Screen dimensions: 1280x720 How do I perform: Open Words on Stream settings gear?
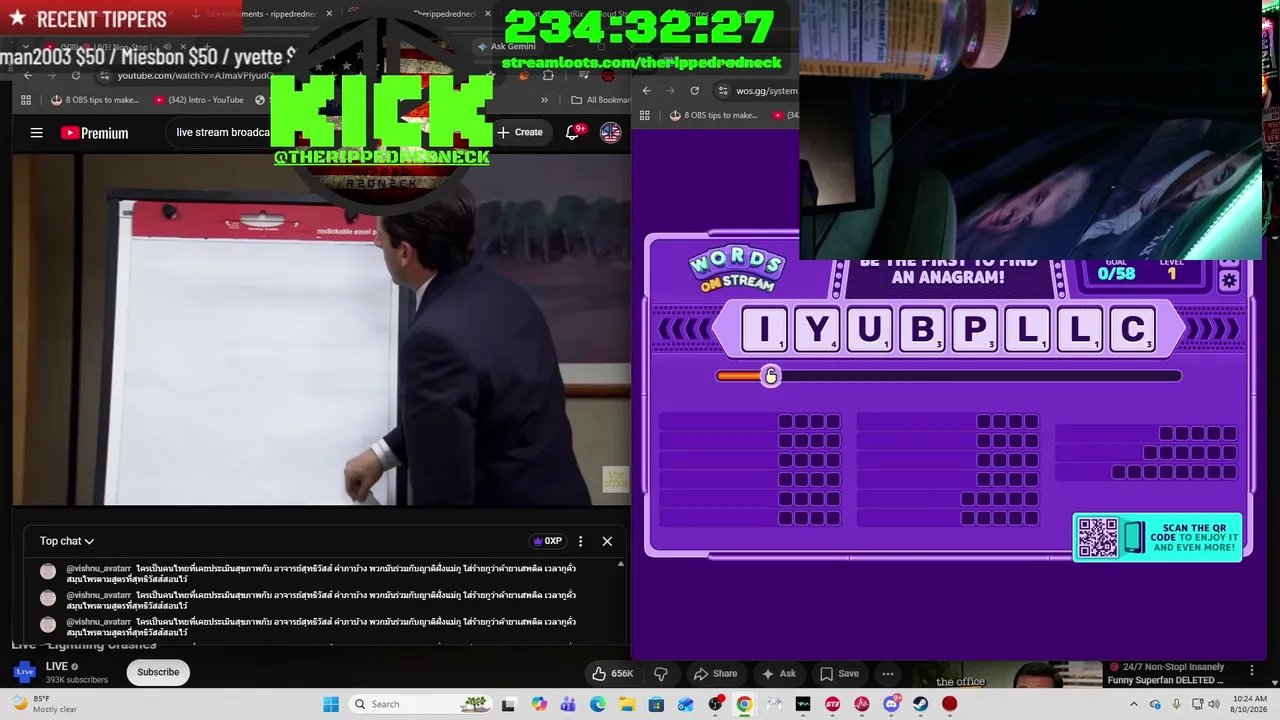pos(1229,281)
